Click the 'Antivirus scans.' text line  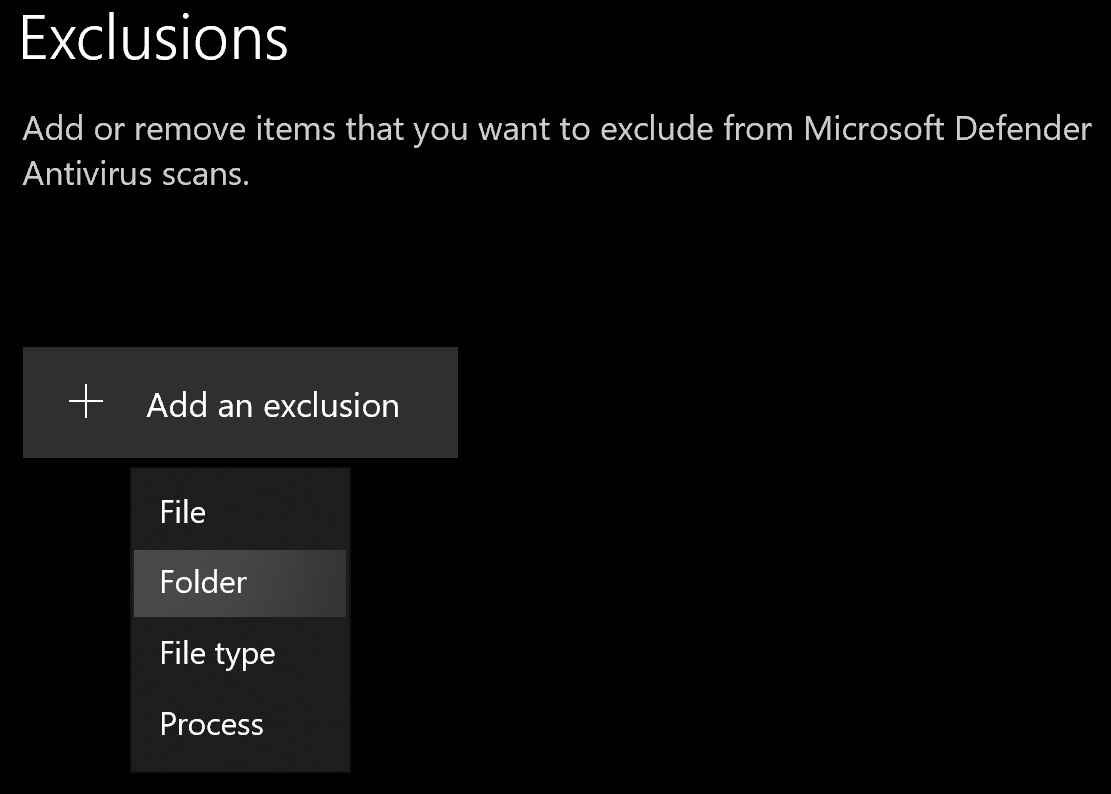pos(136,174)
